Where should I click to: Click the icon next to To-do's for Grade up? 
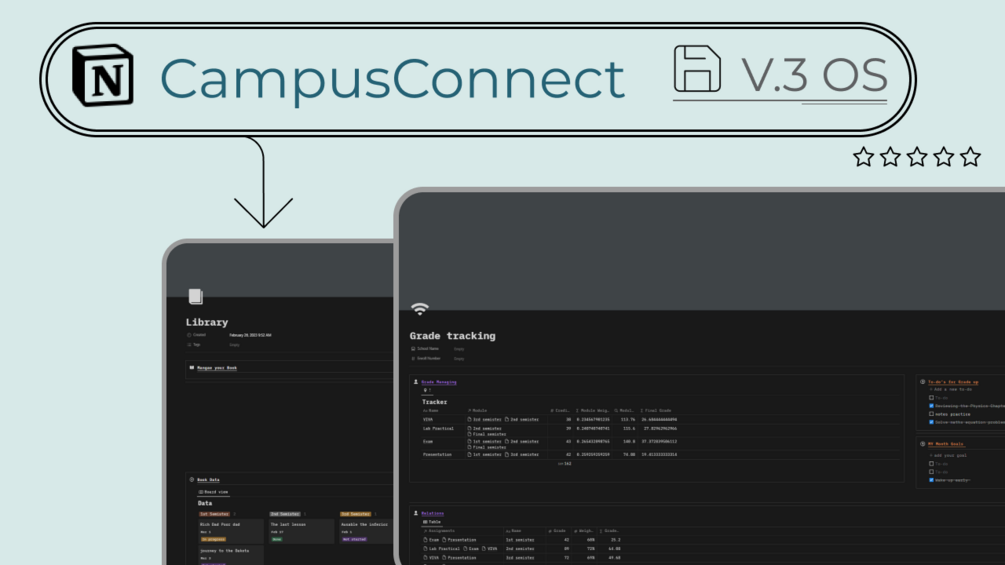(x=922, y=382)
